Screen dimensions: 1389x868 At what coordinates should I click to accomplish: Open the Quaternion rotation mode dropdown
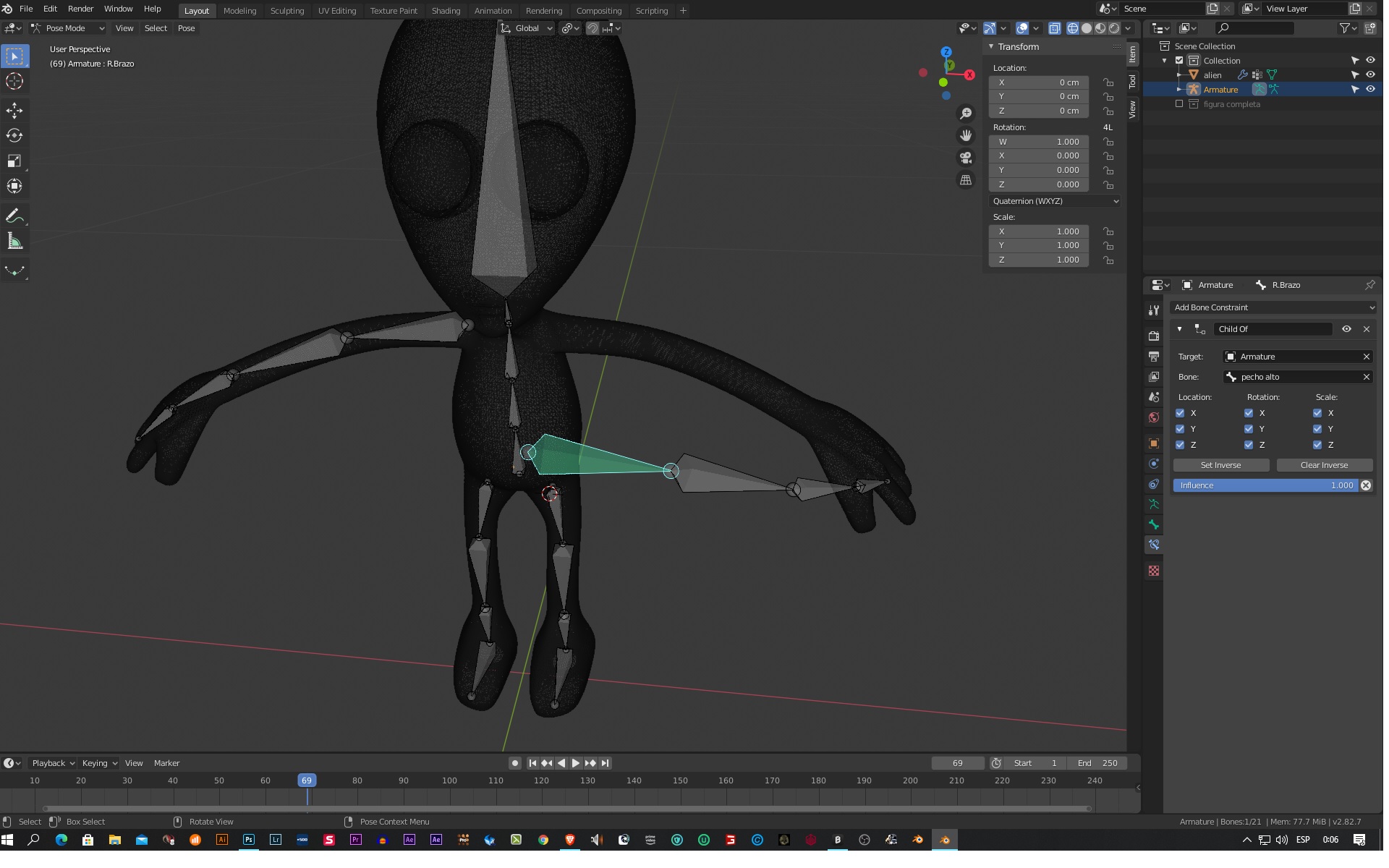(x=1055, y=201)
